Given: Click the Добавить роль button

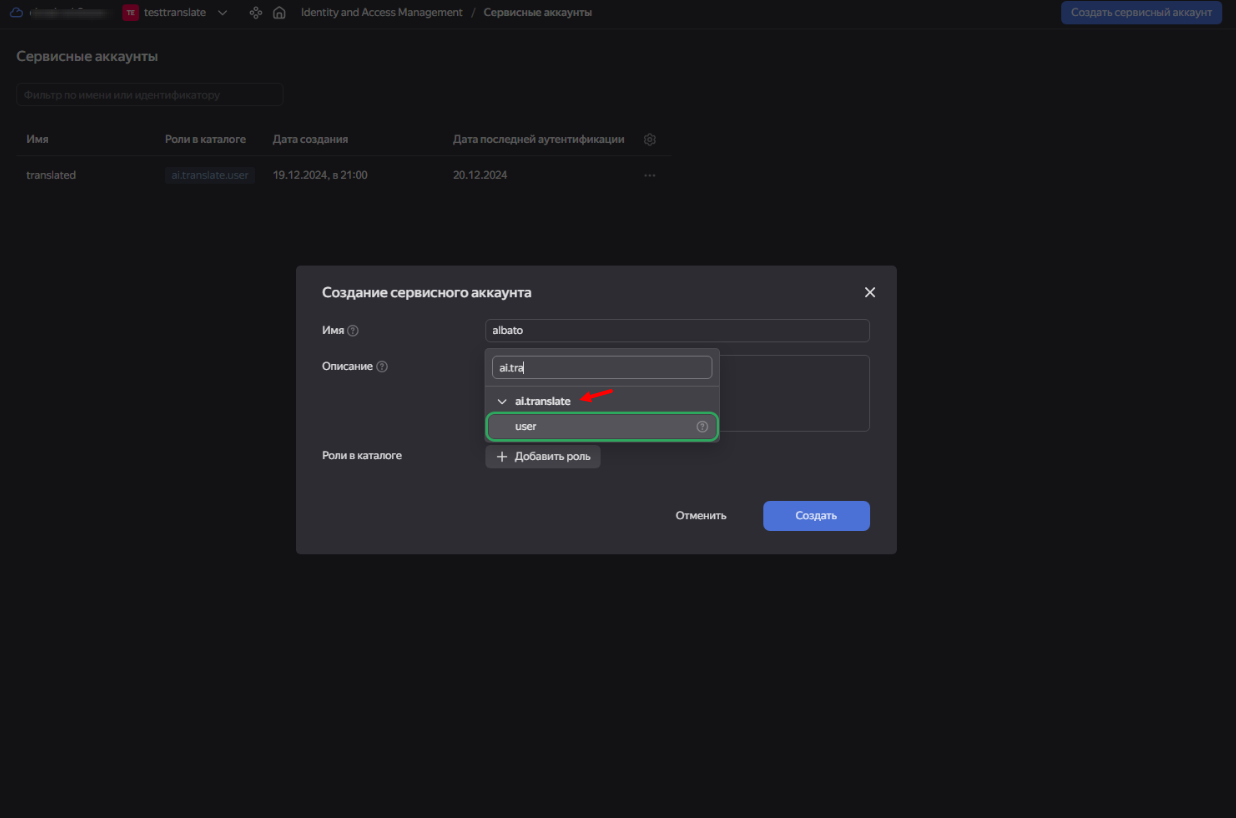Looking at the screenshot, I should [x=543, y=457].
